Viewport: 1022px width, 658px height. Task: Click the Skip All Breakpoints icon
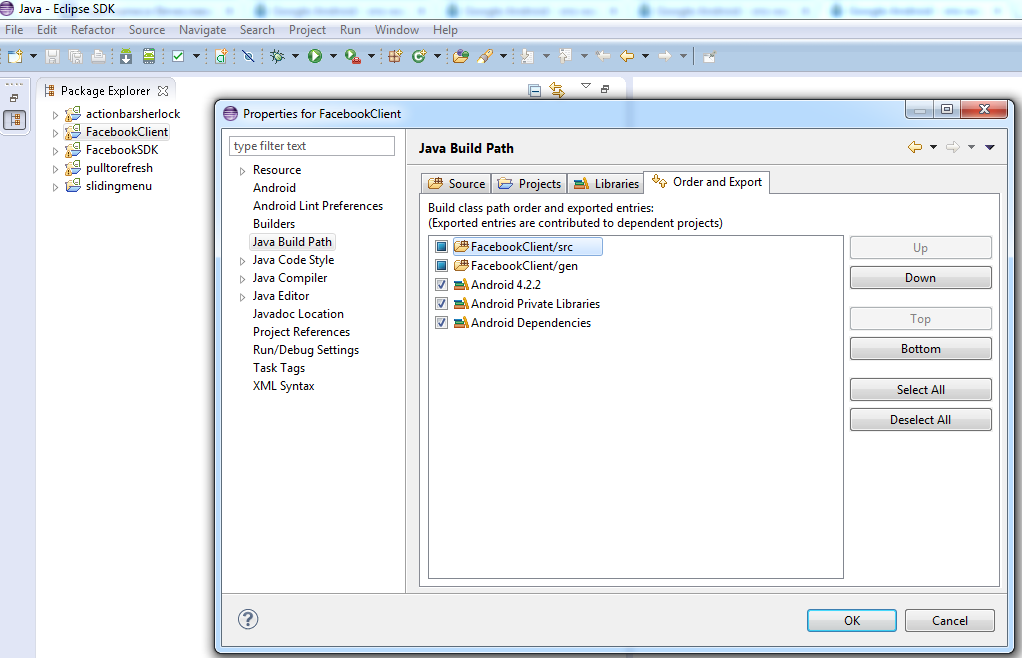click(x=248, y=57)
